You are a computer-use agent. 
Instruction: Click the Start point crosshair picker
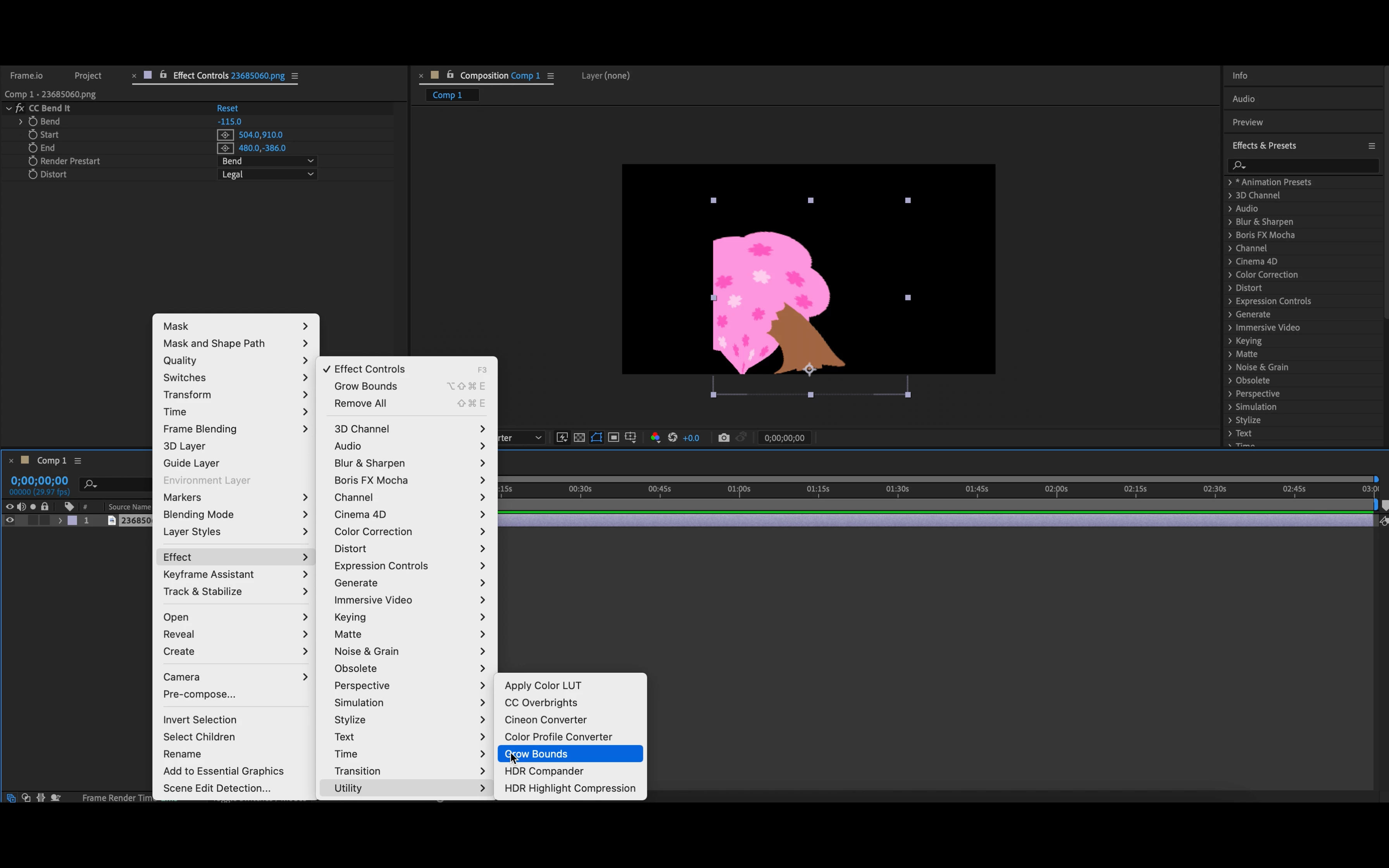pyautogui.click(x=225, y=135)
